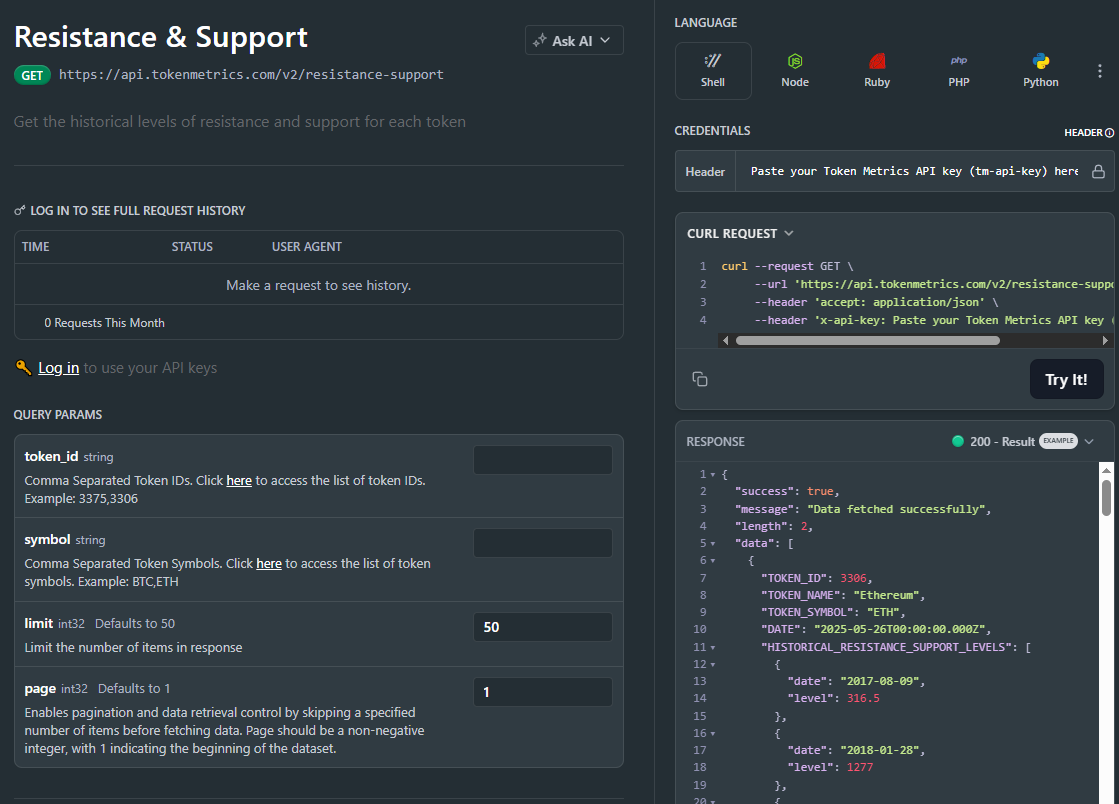Open the 200 - Result response chevron
Screen dimensions: 1119x804
(1089, 442)
